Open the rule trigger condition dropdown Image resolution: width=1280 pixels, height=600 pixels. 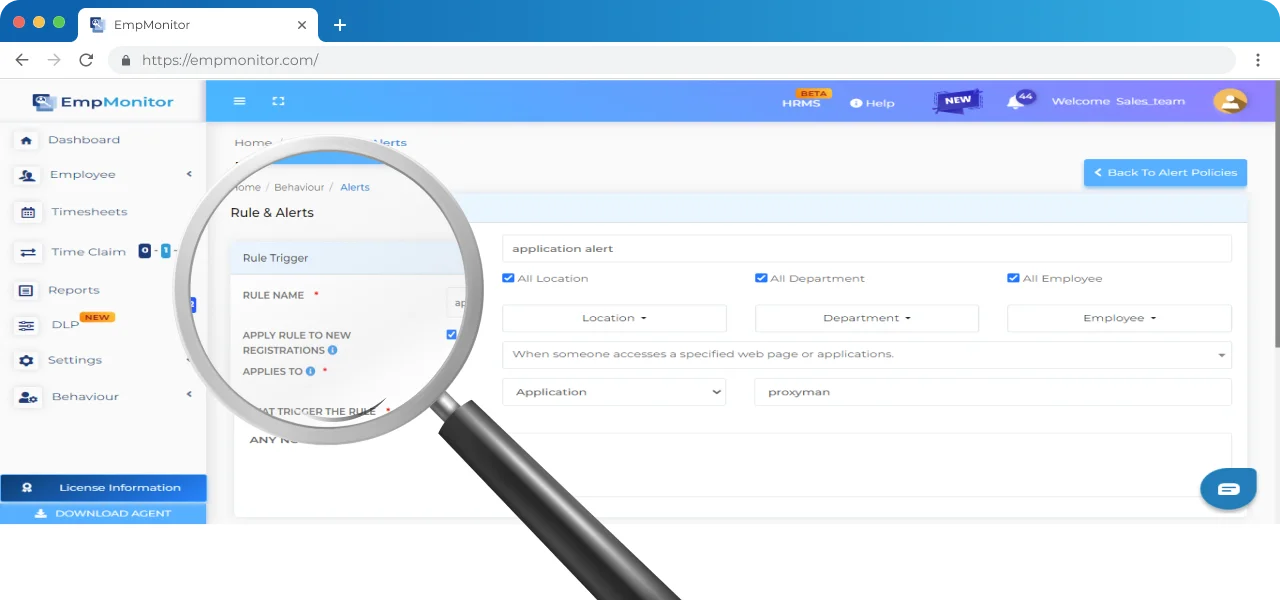[867, 355]
